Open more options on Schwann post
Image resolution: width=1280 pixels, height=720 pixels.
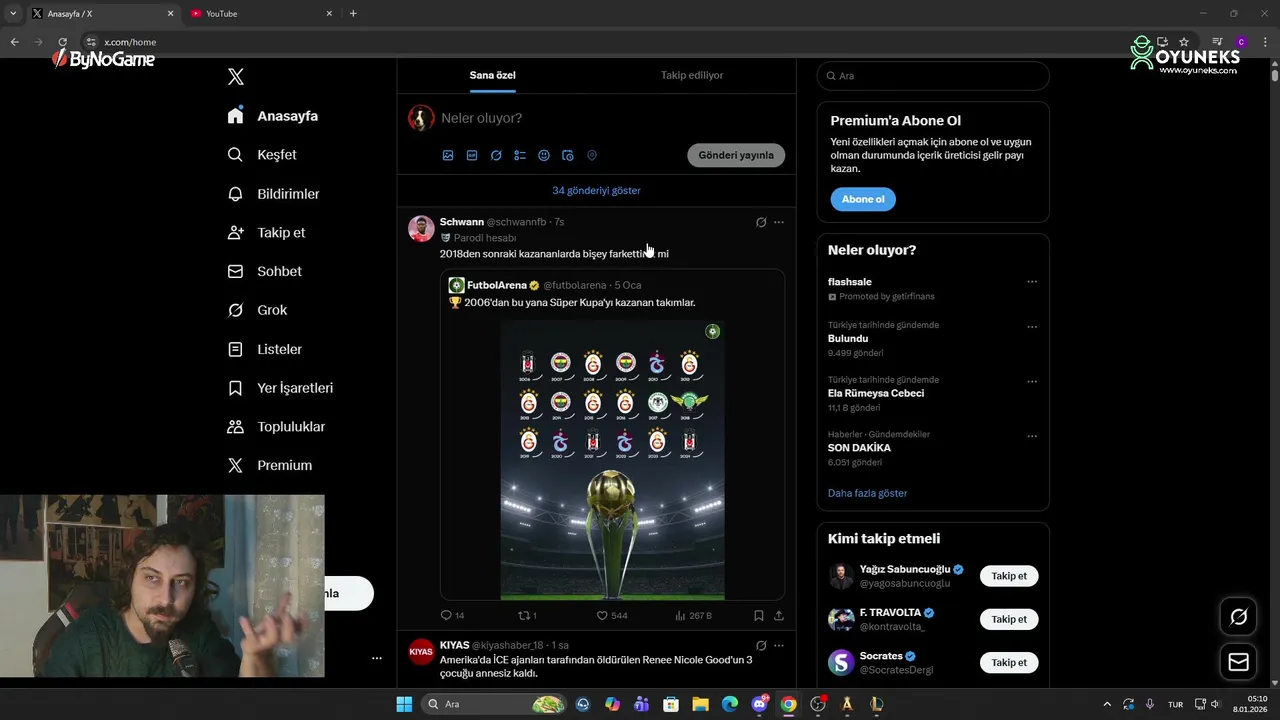tap(779, 223)
